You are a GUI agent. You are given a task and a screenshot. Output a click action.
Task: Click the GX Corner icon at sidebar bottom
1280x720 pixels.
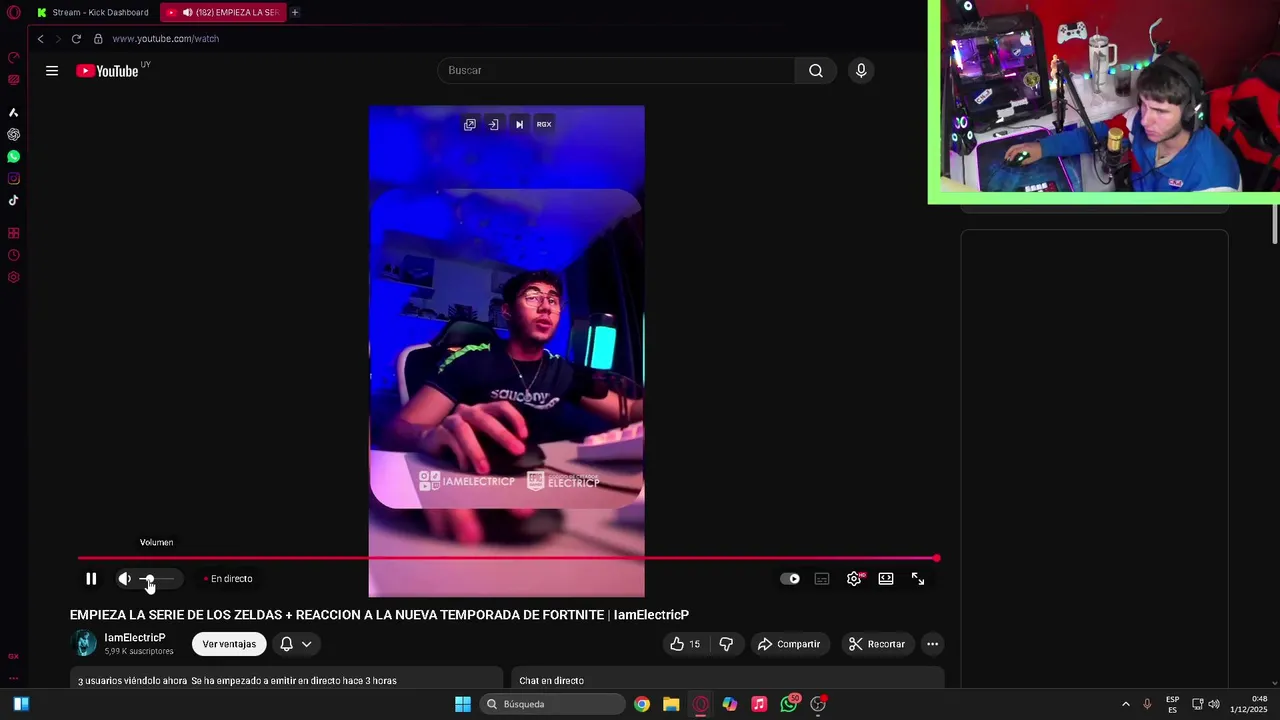click(x=14, y=657)
